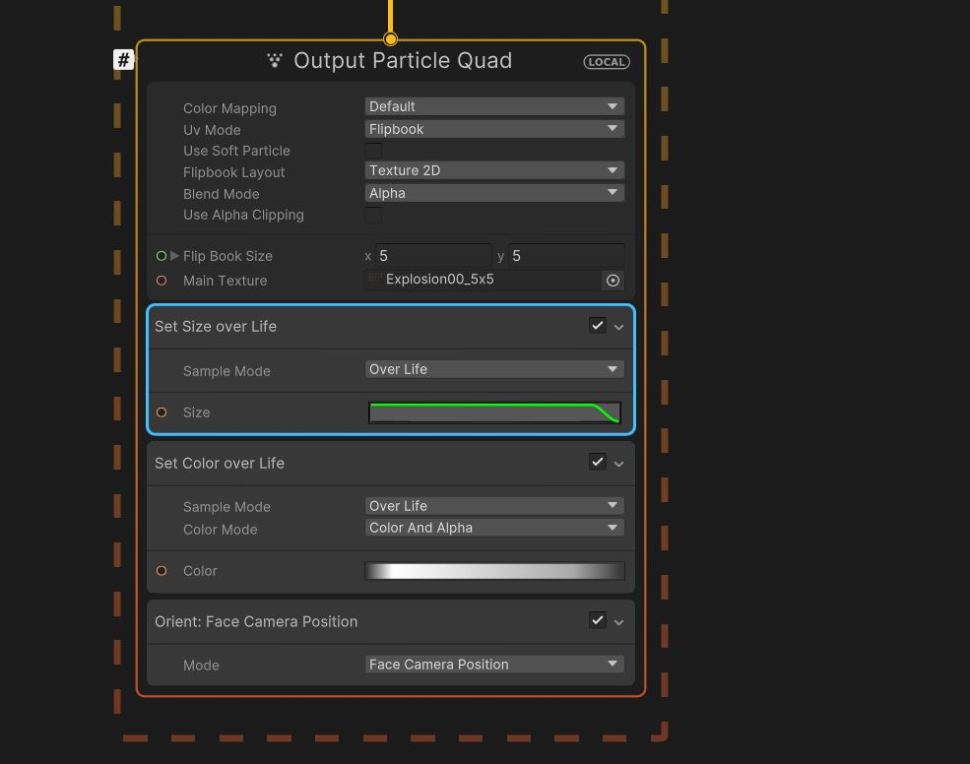Disable the Orient block checkbox
The width and height of the screenshot is (970, 764).
coord(597,620)
